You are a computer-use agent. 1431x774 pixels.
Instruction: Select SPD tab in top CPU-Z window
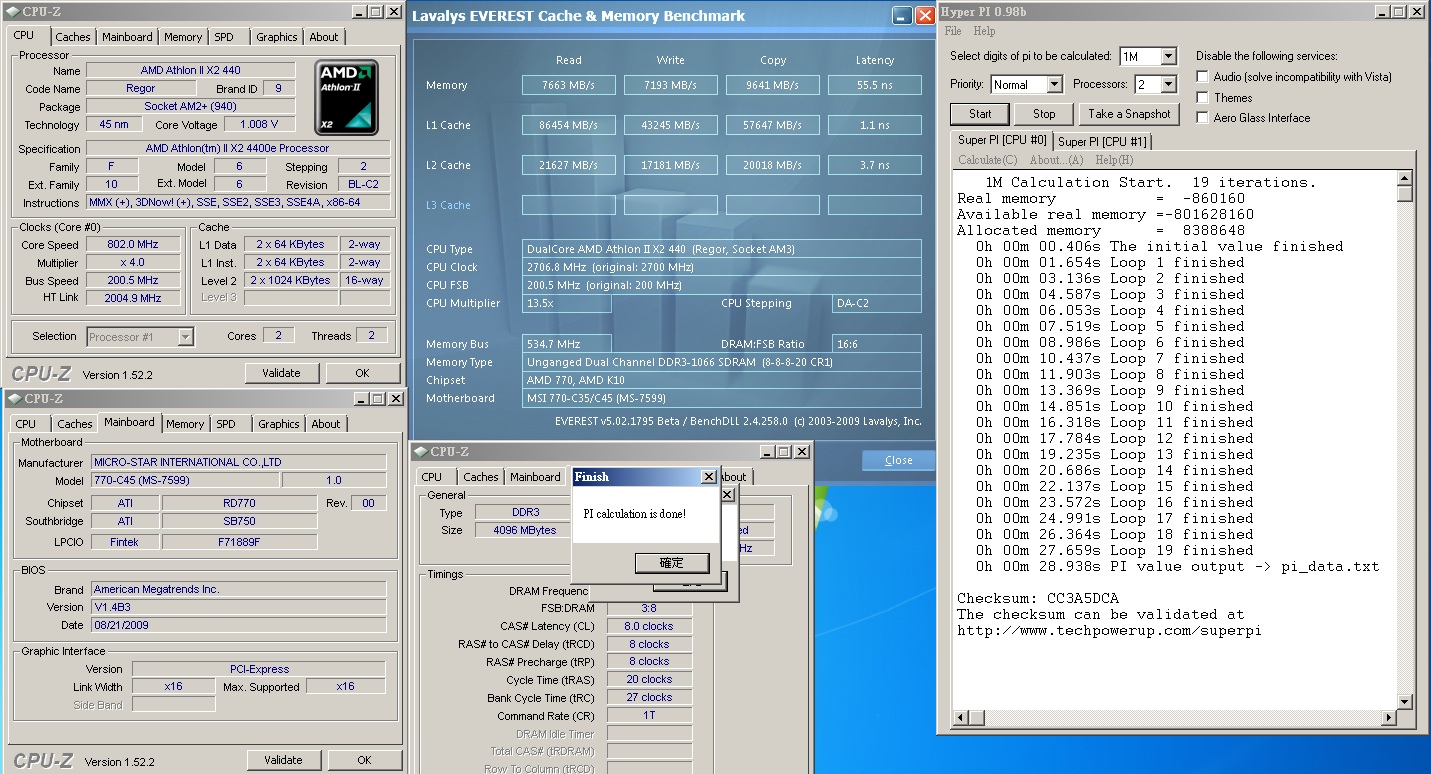point(224,37)
